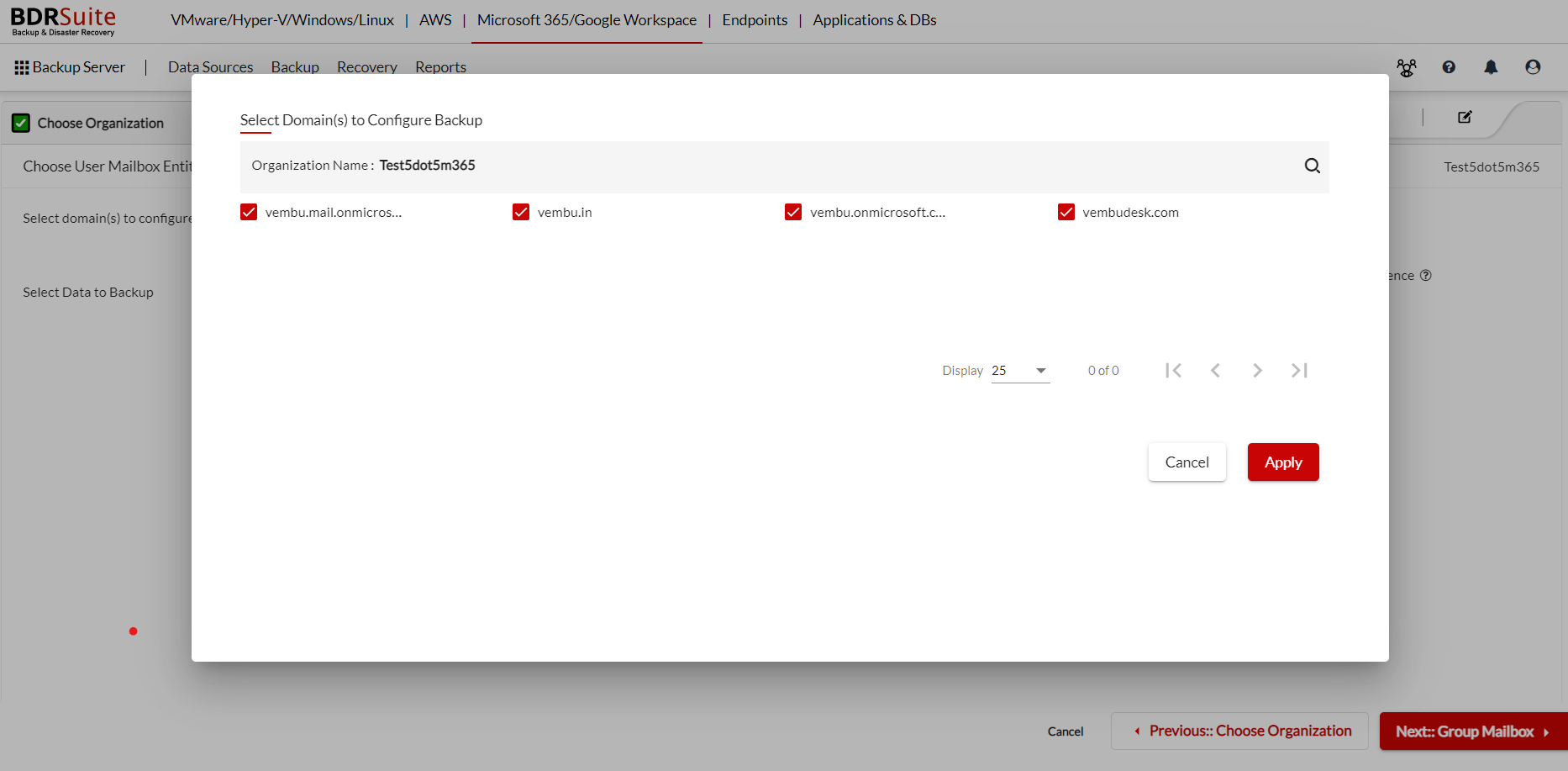This screenshot has width=1568, height=771.
Task: Open the Backup Server apps grid icon
Action: point(22,67)
